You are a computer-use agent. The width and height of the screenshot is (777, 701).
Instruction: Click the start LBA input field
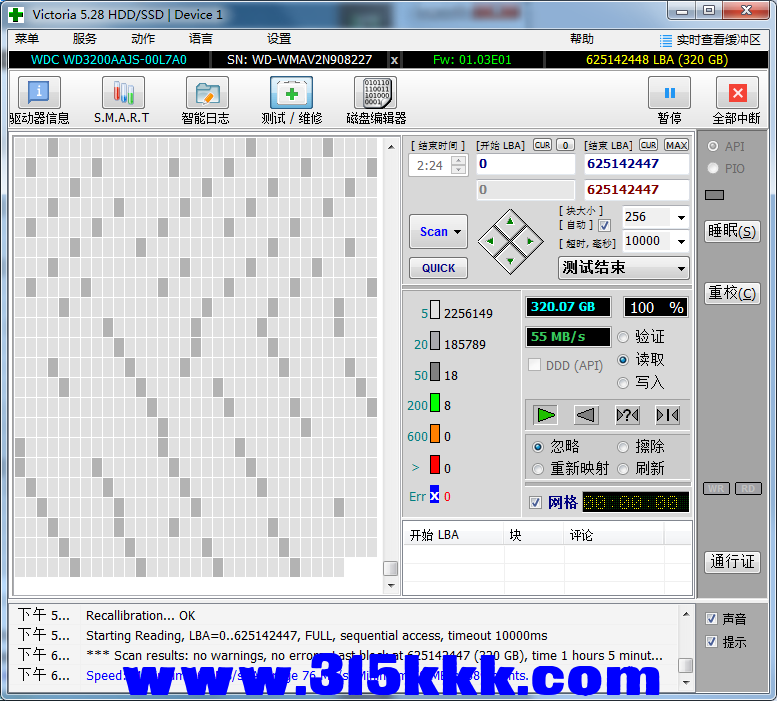click(x=526, y=164)
